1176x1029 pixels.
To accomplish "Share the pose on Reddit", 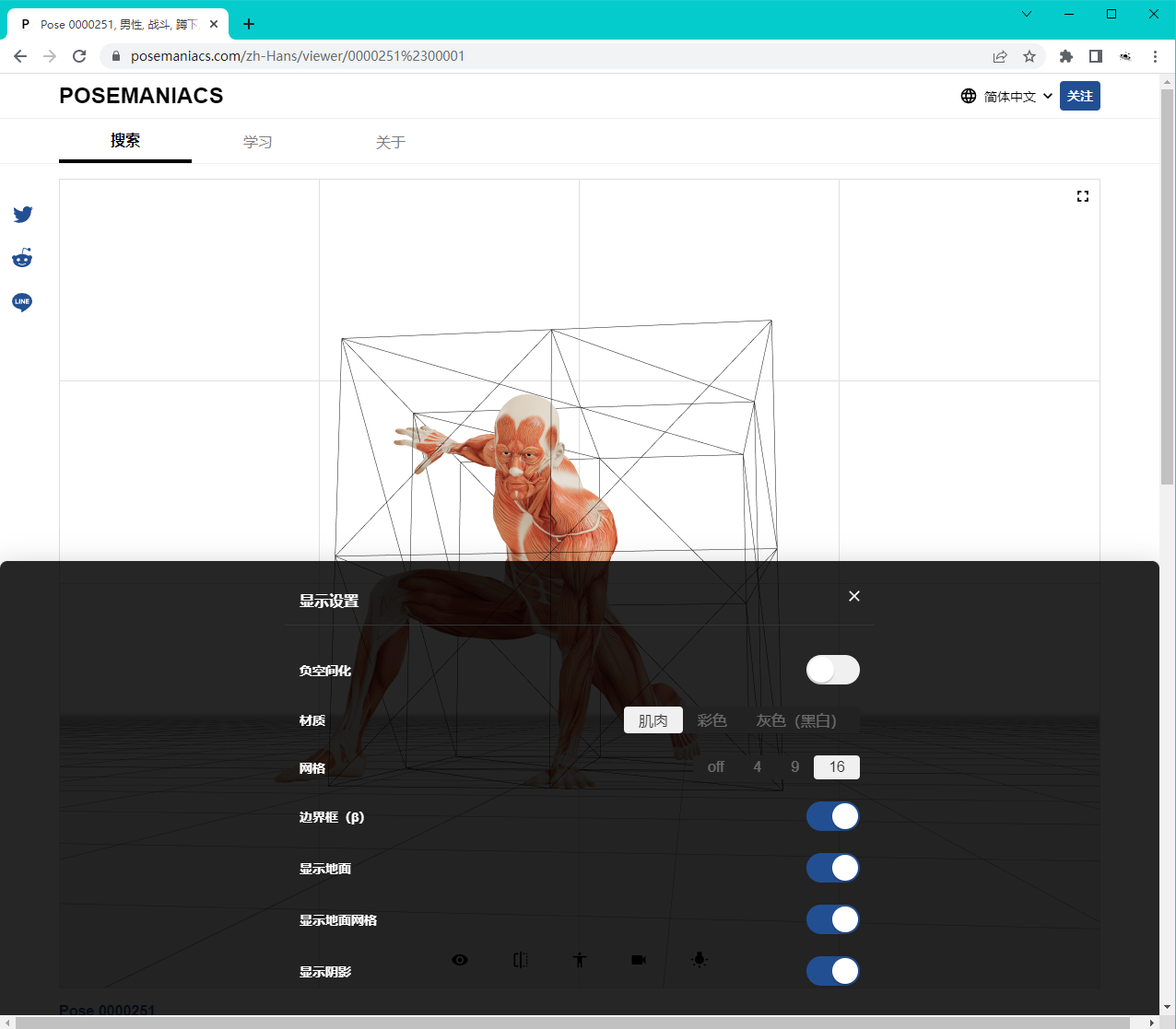I will coord(22,258).
